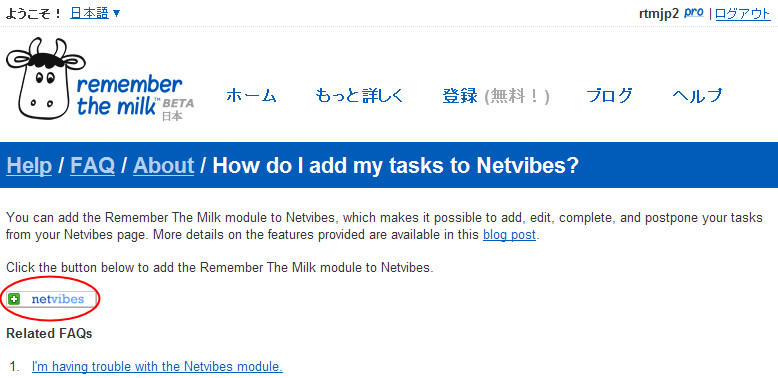Screen dimensions: 778x378
Task: Open the rtmjp2 username profile
Action: coord(658,13)
